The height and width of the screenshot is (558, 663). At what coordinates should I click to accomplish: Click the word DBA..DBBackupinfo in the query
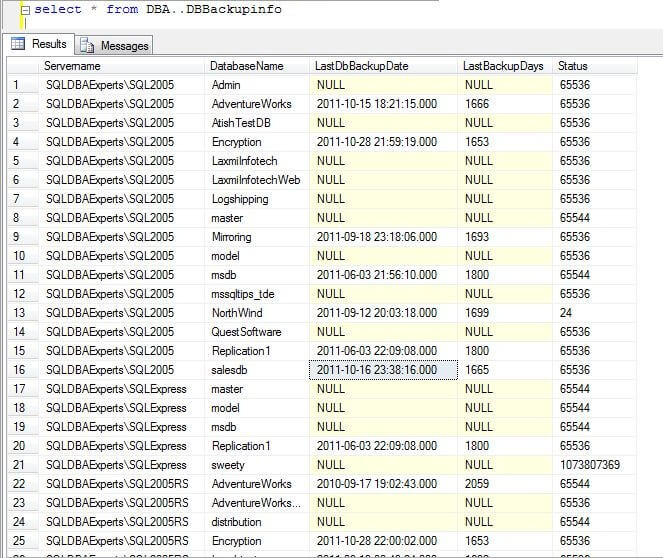214,9
